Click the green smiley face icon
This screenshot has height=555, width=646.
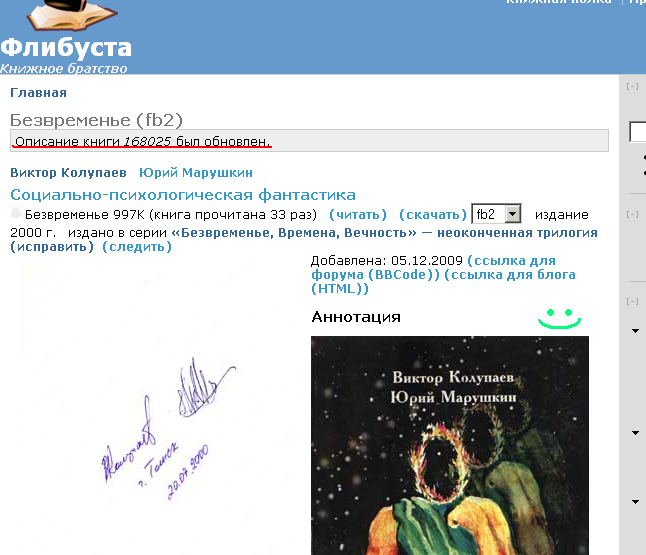[559, 318]
